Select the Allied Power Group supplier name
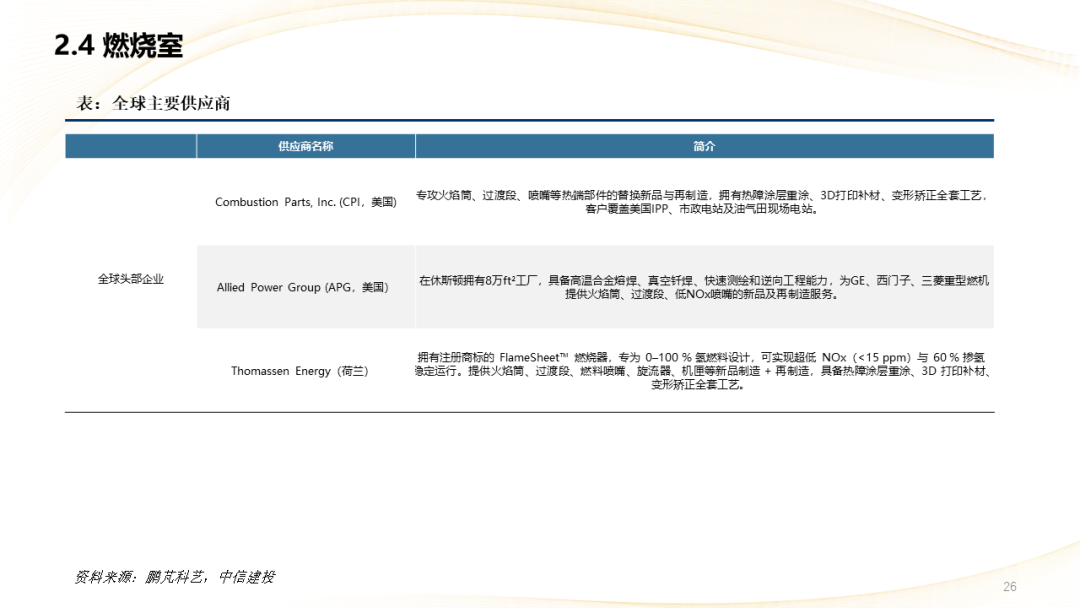This screenshot has height=608, width=1080. click(x=302, y=287)
